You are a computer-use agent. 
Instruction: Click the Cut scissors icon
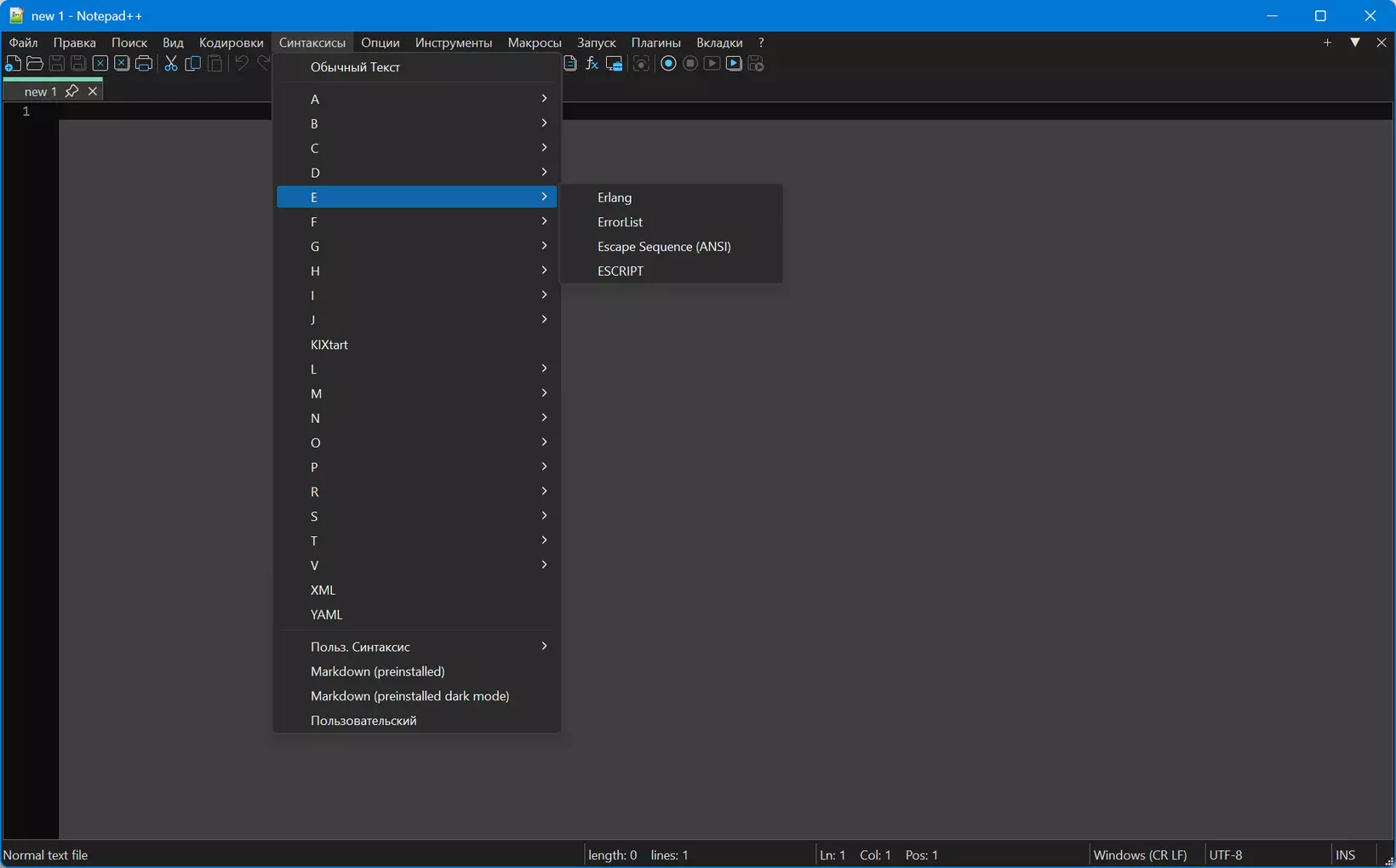[x=171, y=64]
